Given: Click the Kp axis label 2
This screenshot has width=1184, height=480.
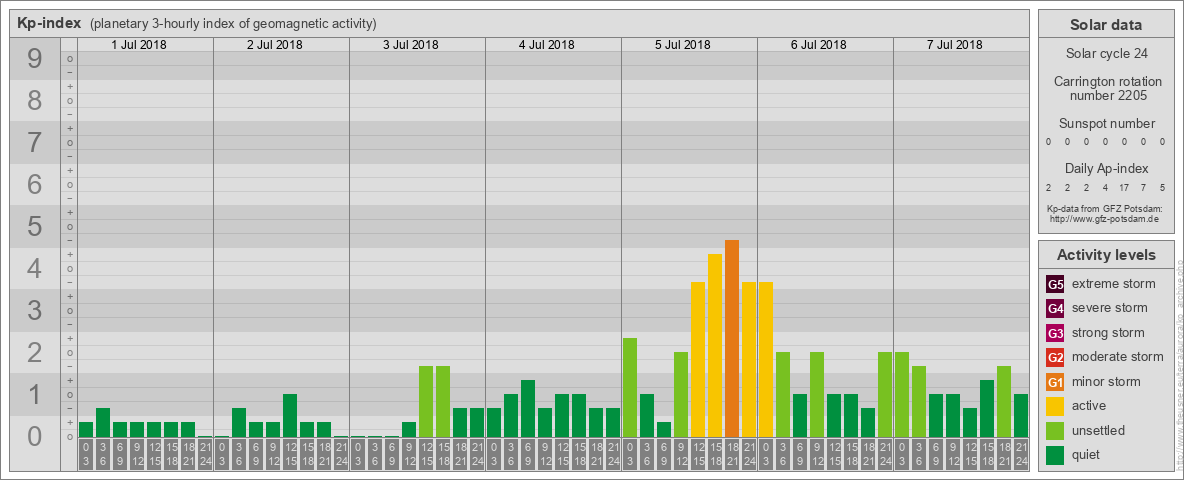Looking at the screenshot, I should coord(35,352).
